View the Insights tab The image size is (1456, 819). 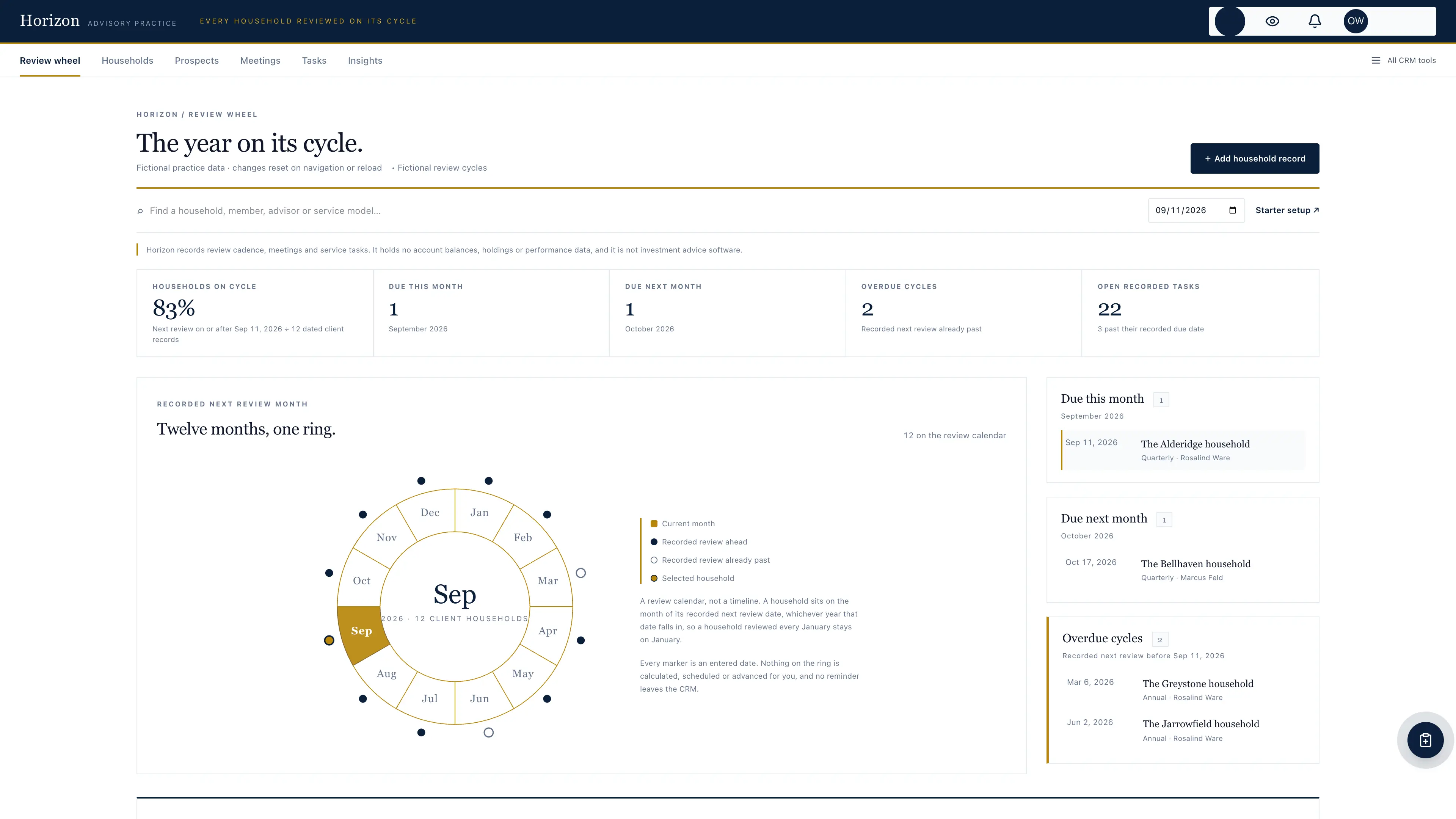point(365,61)
